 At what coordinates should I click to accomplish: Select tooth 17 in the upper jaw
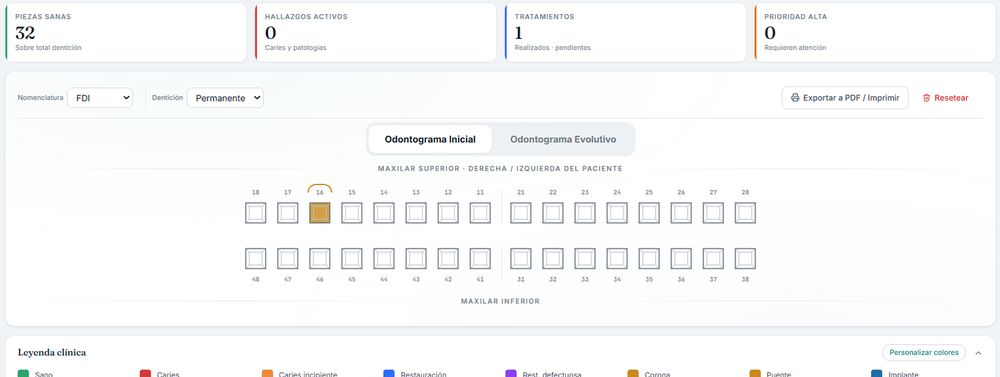tap(288, 212)
